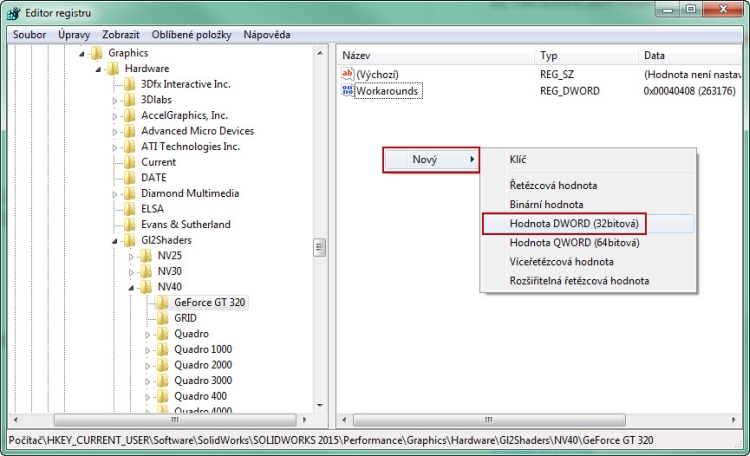The image size is (750, 456).
Task: Choose Víceřetězcová hodnota
Action: click(588, 262)
